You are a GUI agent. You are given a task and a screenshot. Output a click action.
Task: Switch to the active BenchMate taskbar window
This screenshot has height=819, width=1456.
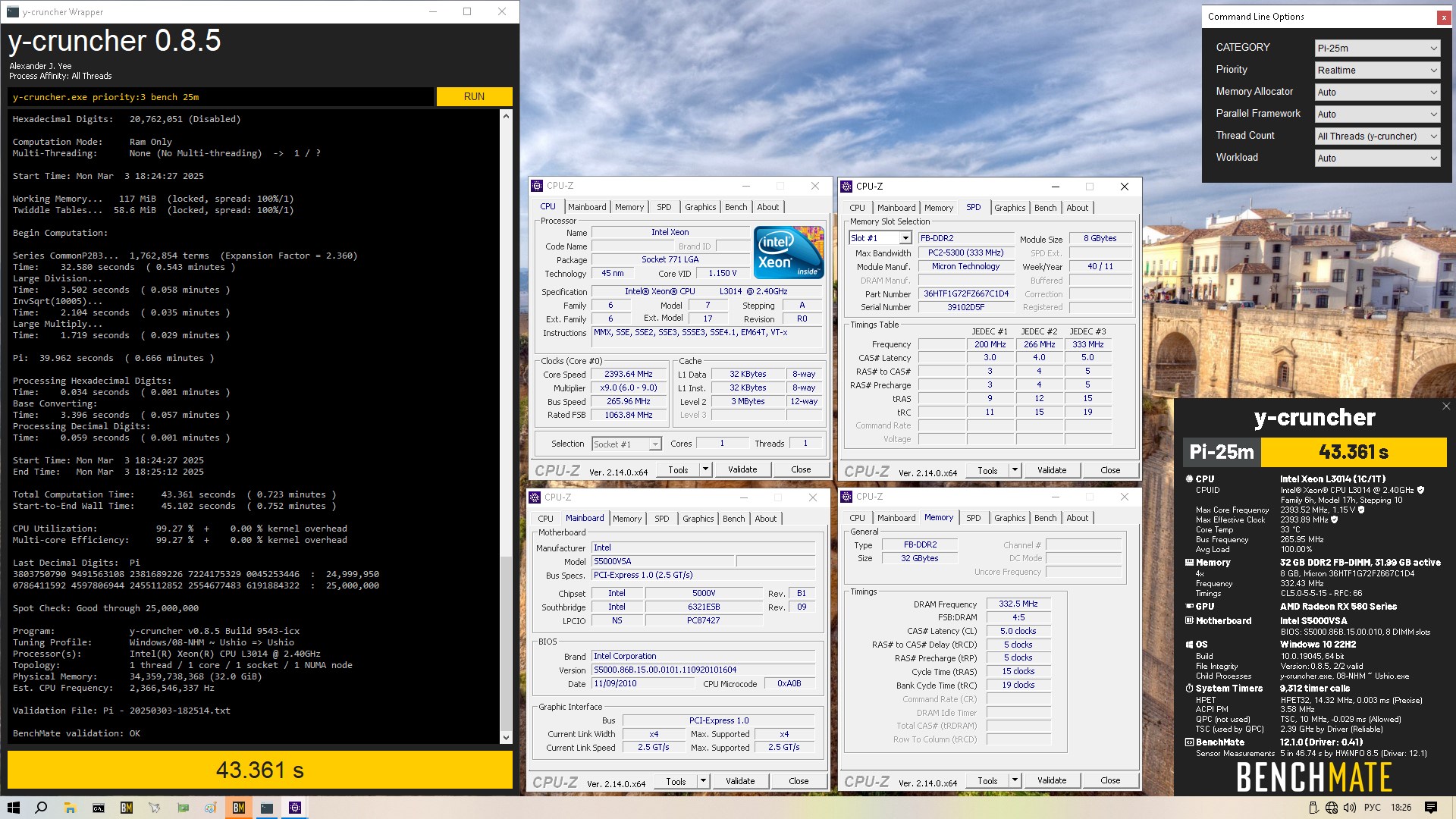(x=239, y=808)
